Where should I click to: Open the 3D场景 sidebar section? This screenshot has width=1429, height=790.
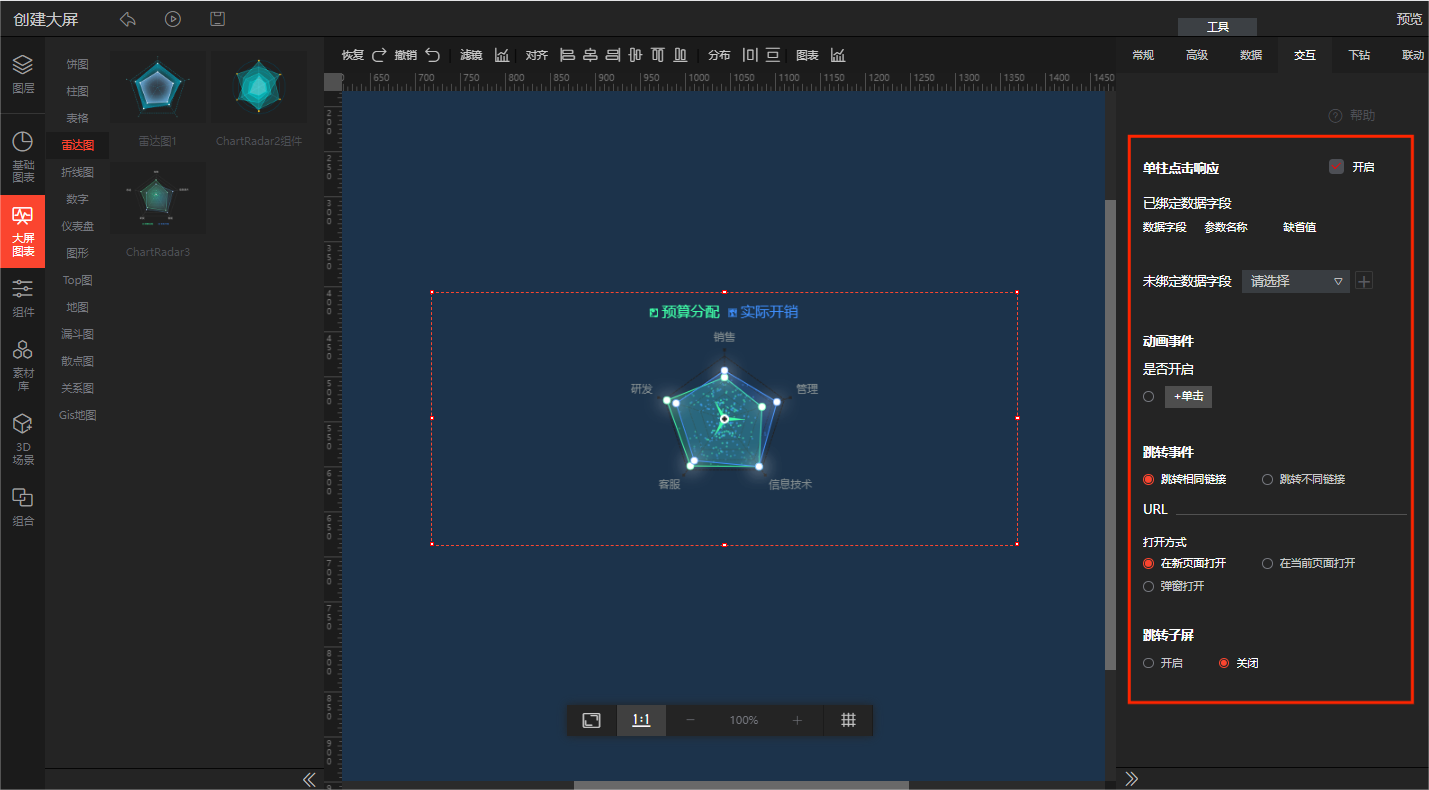[x=22, y=439]
